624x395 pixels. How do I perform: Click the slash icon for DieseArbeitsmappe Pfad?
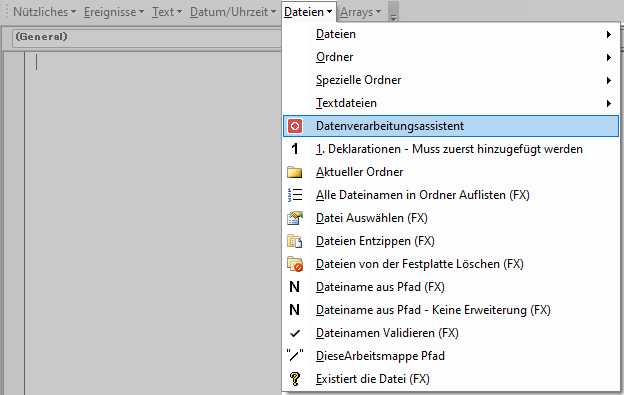294,356
